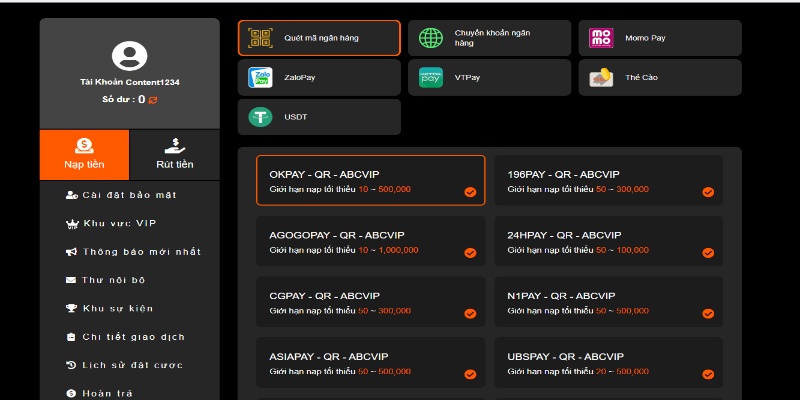Image resolution: width=800 pixels, height=400 pixels.
Task: Select N1PAY - QR - ABCVIP channel
Action: click(609, 302)
